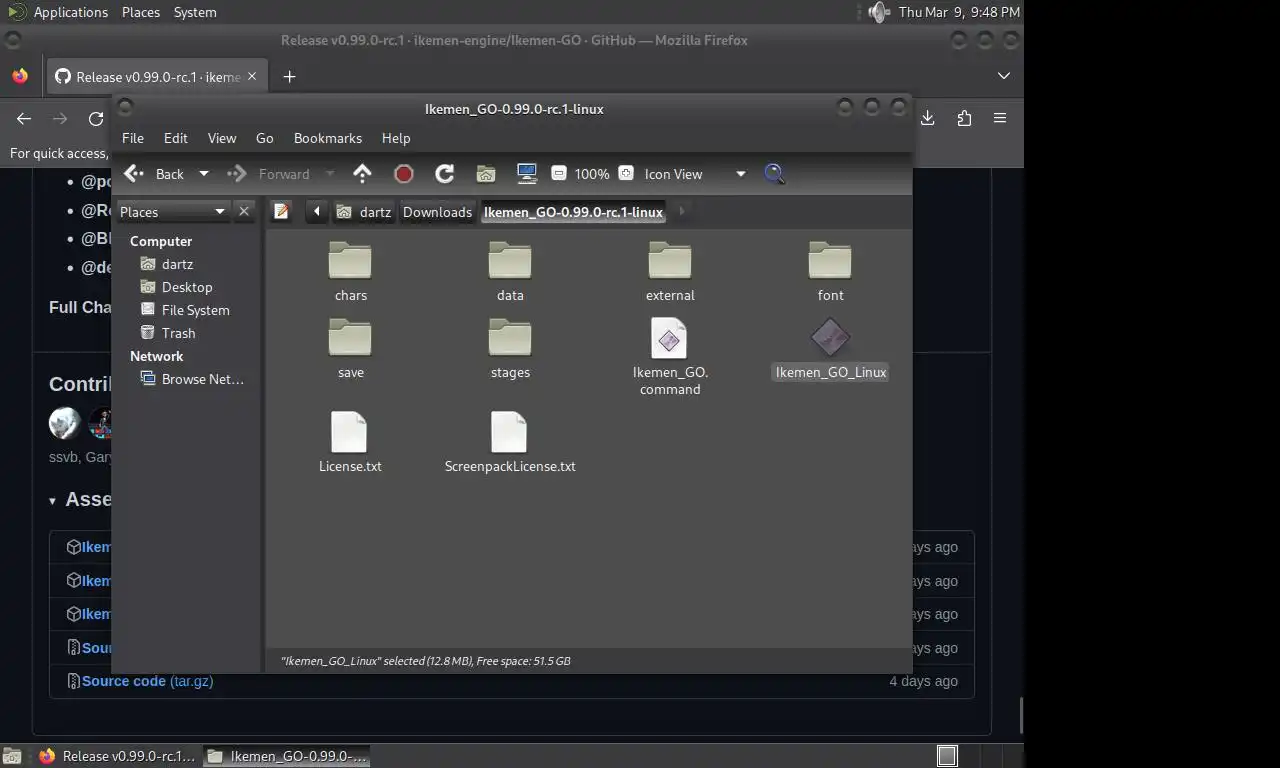Close the Firefox Release tab
The height and width of the screenshot is (768, 1280).
252,76
